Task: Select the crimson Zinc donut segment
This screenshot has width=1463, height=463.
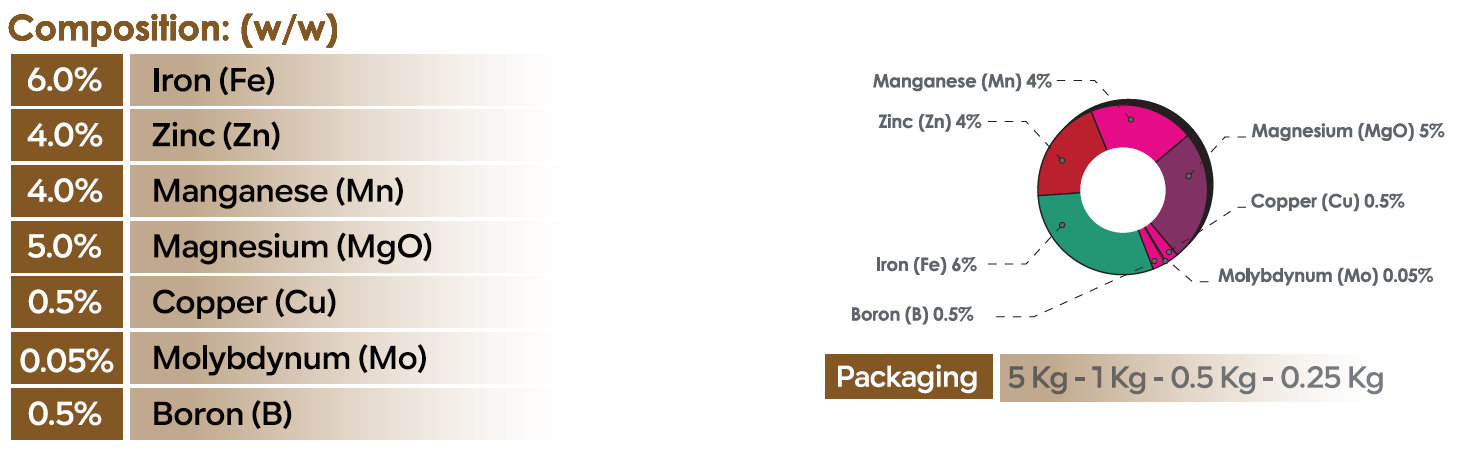Action: [x=1068, y=160]
